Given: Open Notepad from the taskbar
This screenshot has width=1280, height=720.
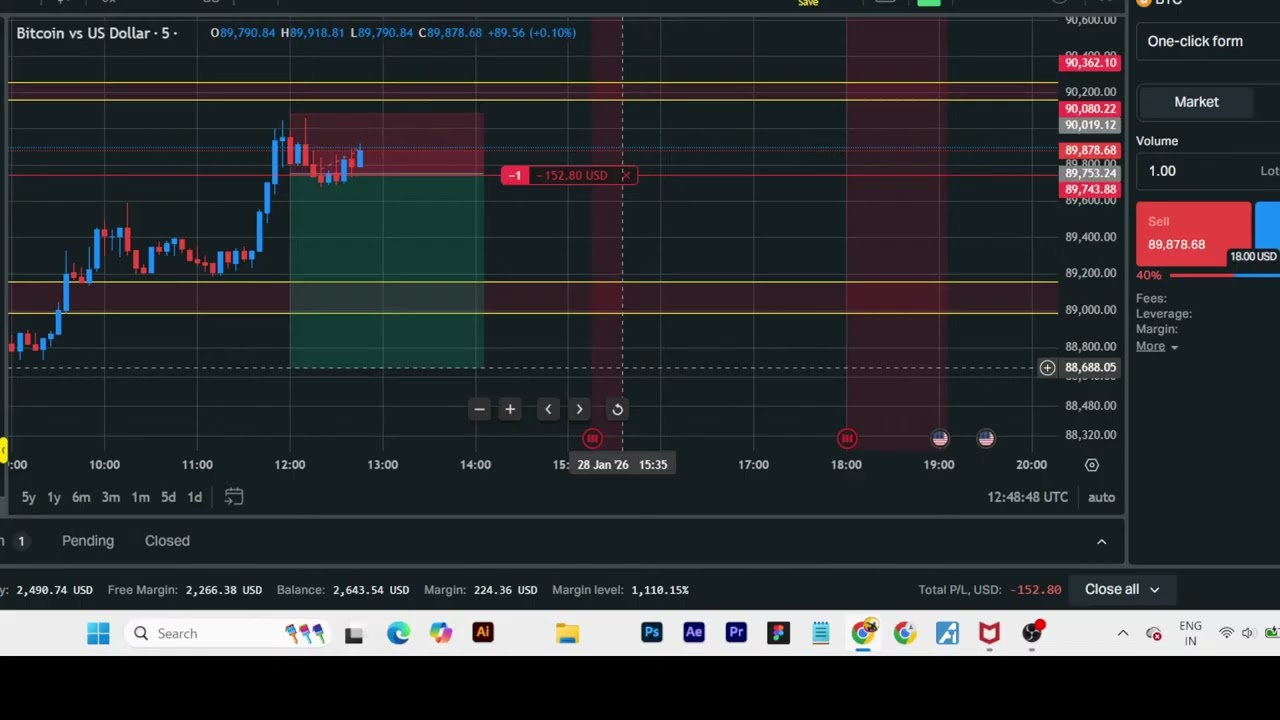Looking at the screenshot, I should point(820,634).
